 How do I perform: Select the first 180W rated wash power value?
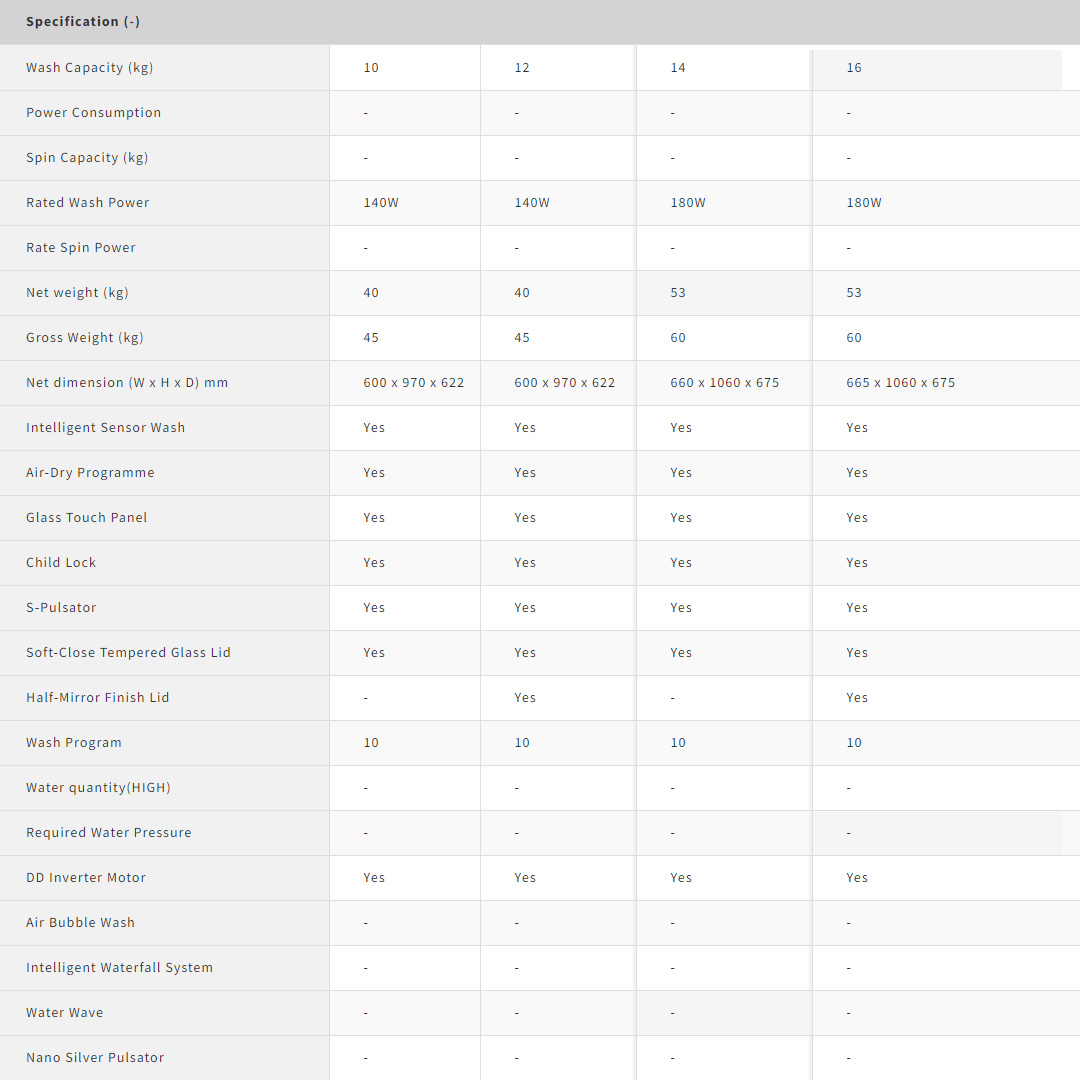pyautogui.click(x=688, y=203)
